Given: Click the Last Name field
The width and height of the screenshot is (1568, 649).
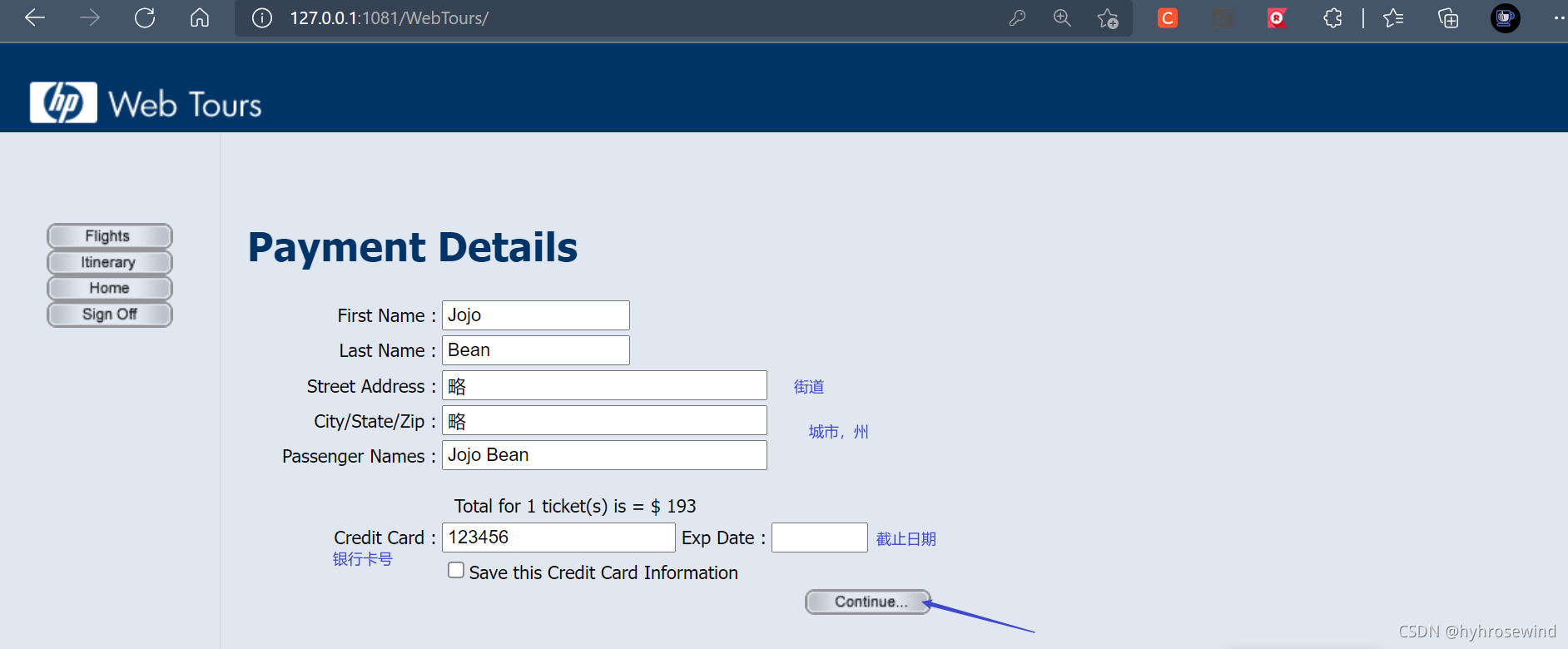Looking at the screenshot, I should point(535,350).
